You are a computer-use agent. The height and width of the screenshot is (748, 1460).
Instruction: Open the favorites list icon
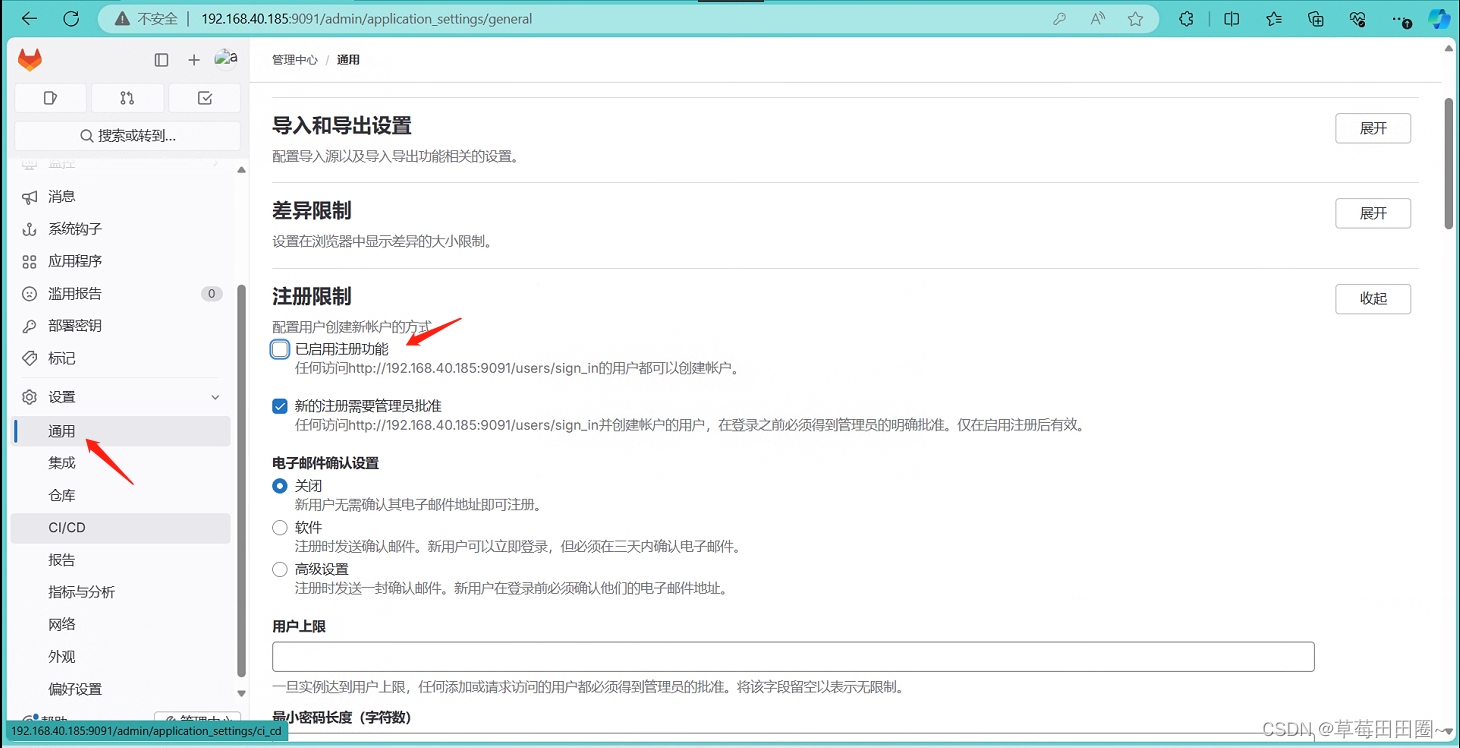click(1274, 19)
